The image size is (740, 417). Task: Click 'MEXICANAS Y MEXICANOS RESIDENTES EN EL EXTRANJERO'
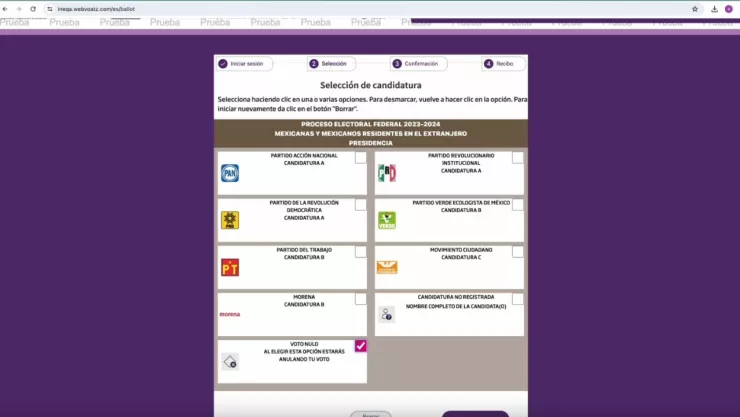(x=371, y=133)
